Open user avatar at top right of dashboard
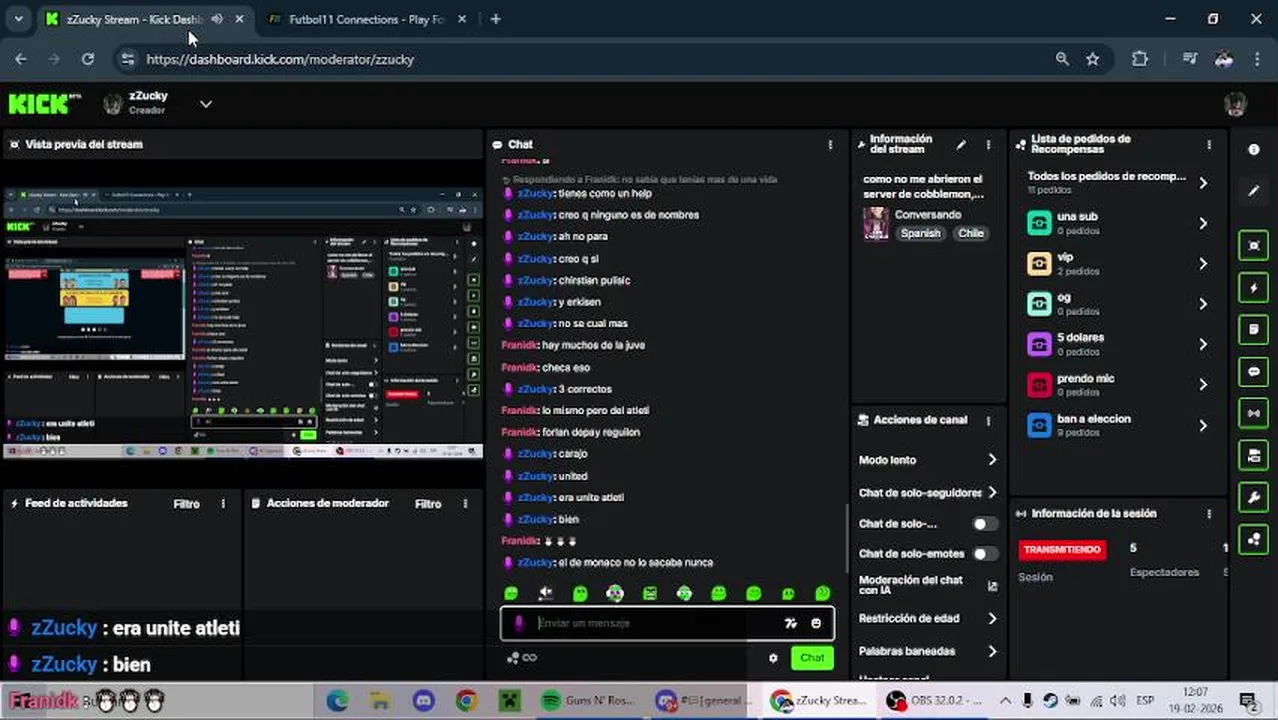The width and height of the screenshot is (1278, 720). 1236,104
